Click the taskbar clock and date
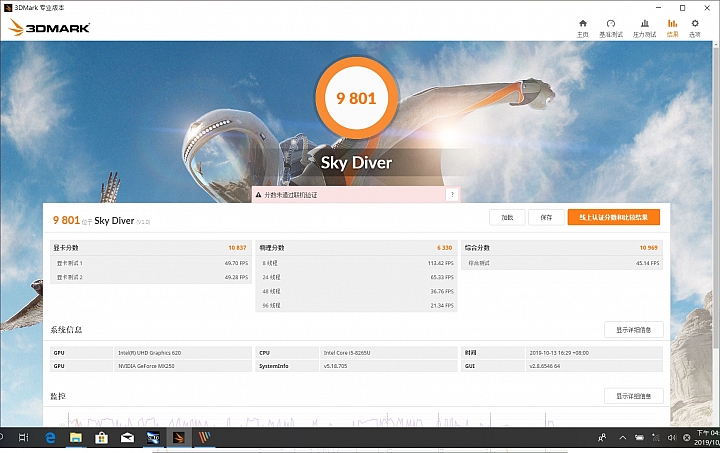 tap(708, 438)
